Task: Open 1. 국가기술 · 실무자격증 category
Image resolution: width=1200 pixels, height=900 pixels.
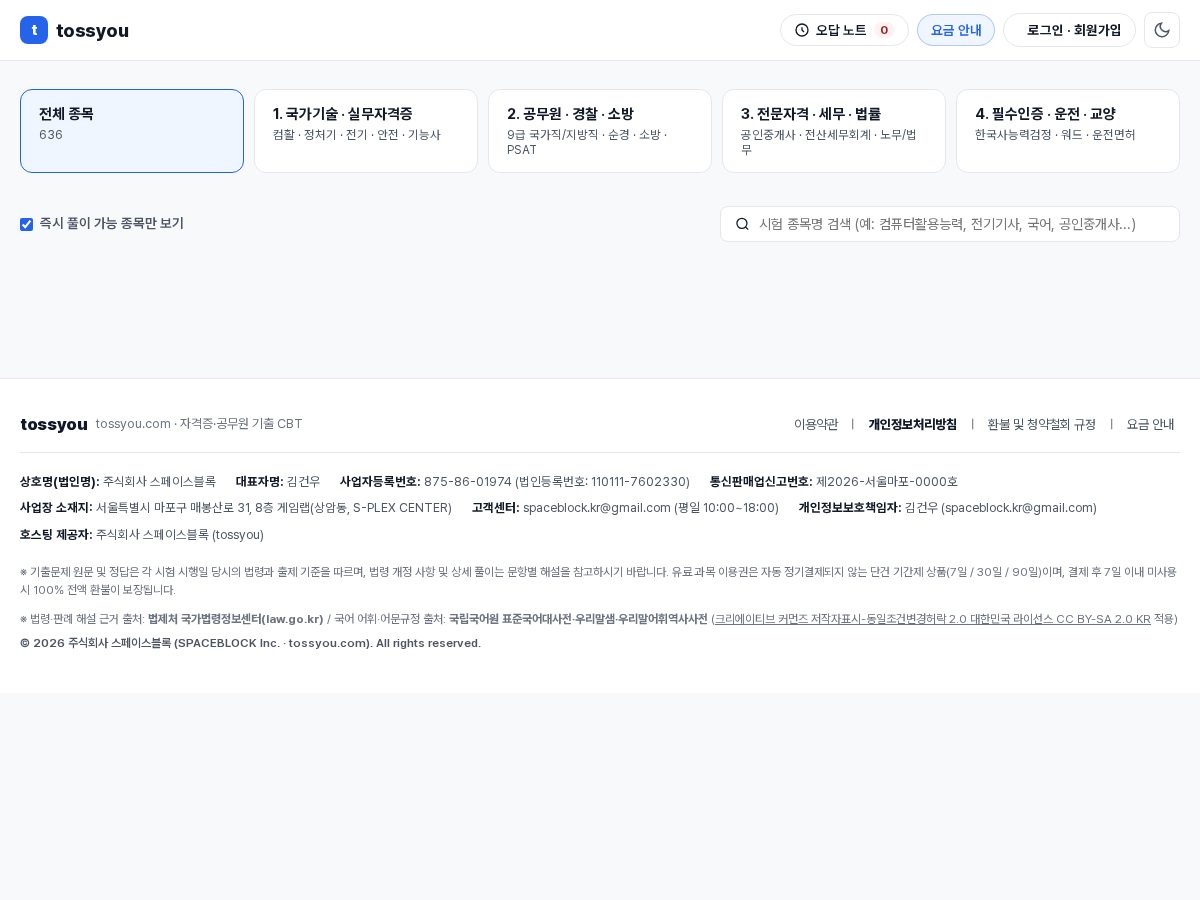Action: click(x=366, y=131)
